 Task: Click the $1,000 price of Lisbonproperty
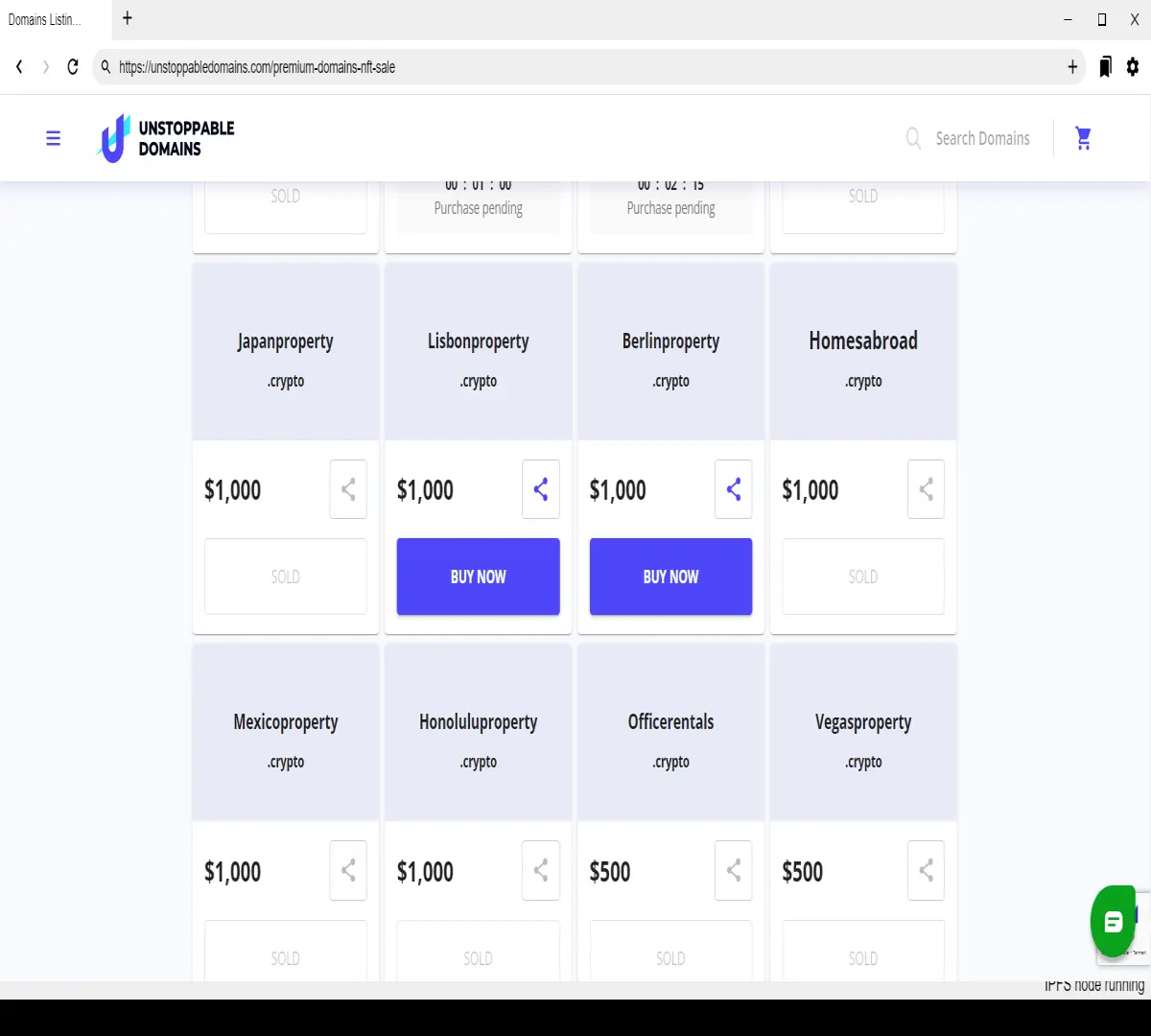point(425,490)
